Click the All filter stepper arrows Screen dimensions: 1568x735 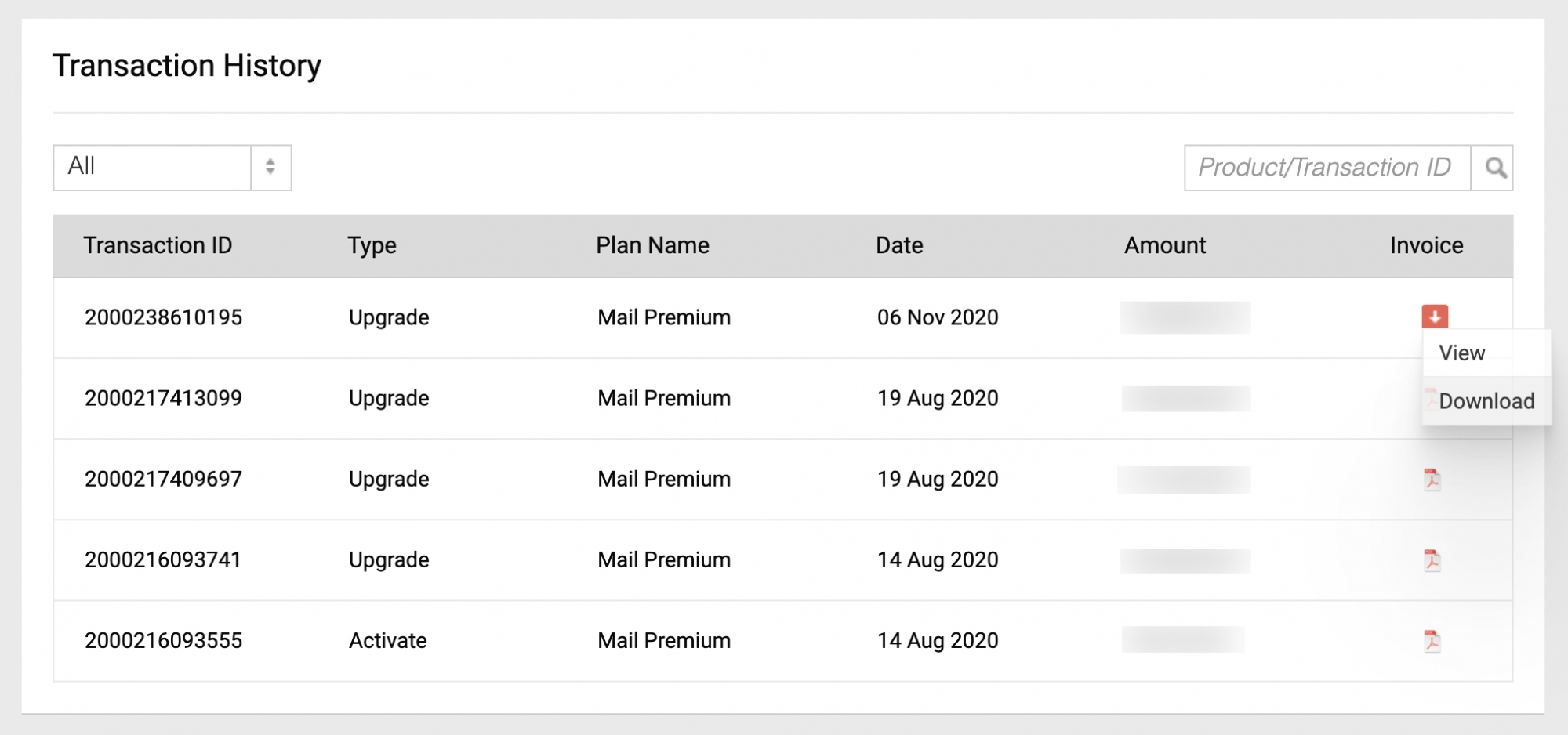[x=270, y=167]
